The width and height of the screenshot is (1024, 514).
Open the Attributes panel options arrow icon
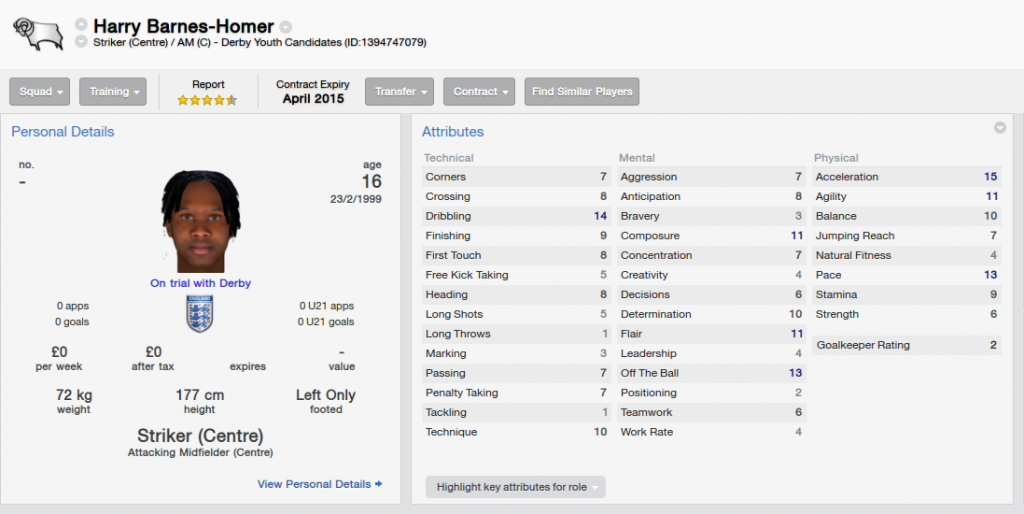coord(1000,128)
